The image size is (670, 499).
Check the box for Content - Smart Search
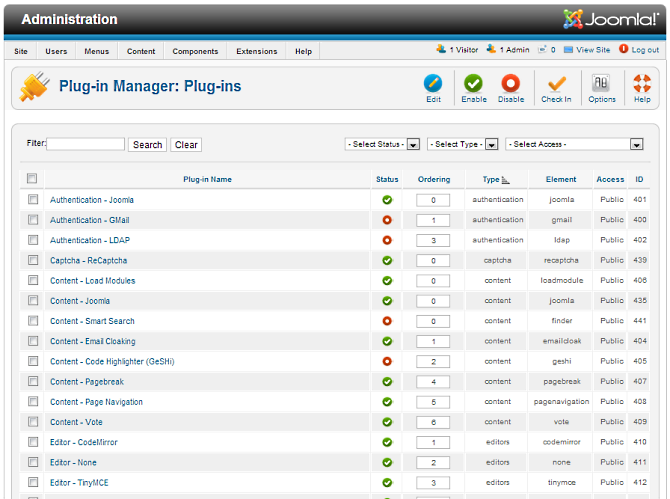33,320
